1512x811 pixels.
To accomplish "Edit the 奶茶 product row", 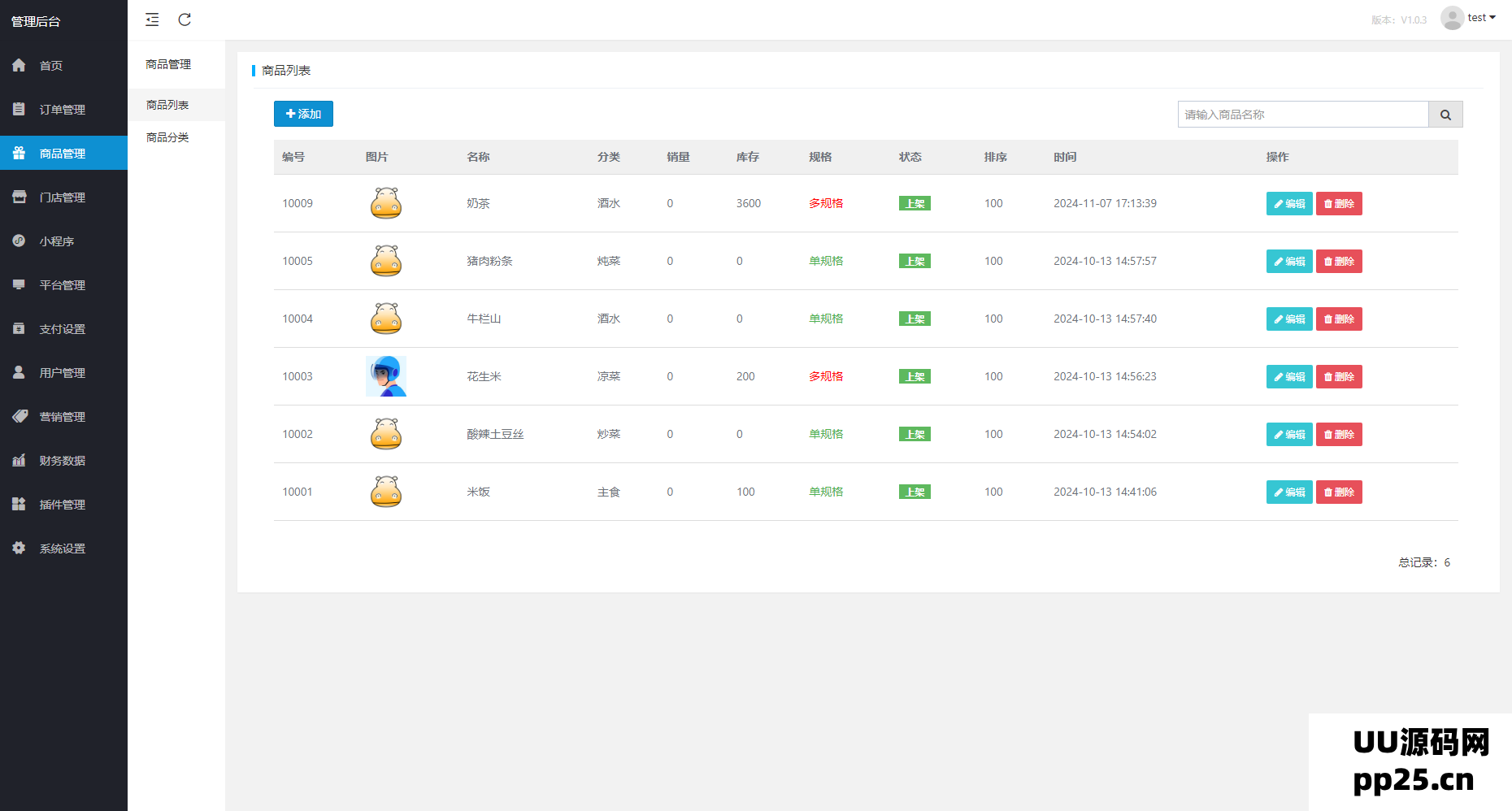I will (x=1289, y=204).
